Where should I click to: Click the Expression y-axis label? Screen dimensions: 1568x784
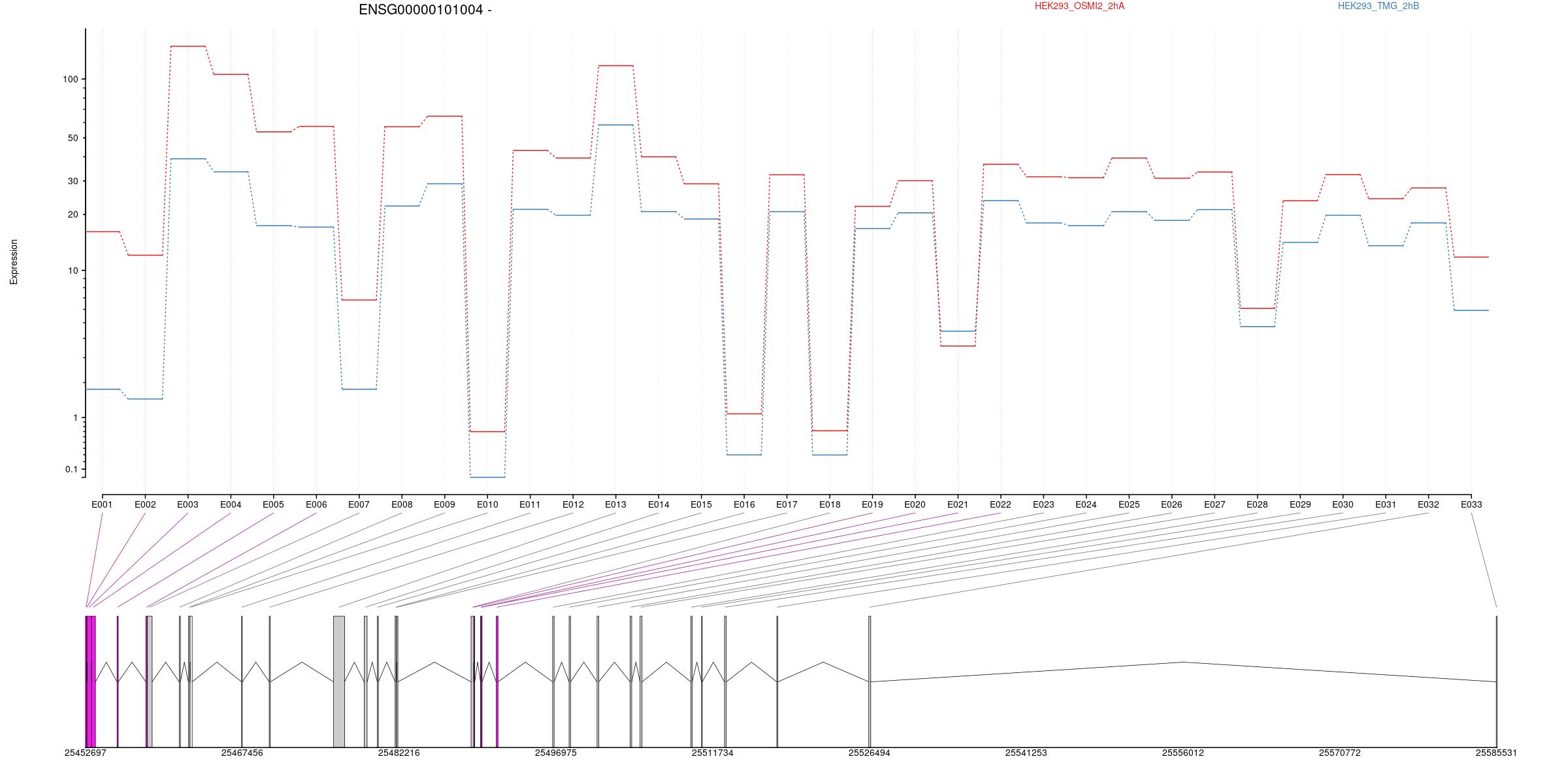(x=14, y=262)
